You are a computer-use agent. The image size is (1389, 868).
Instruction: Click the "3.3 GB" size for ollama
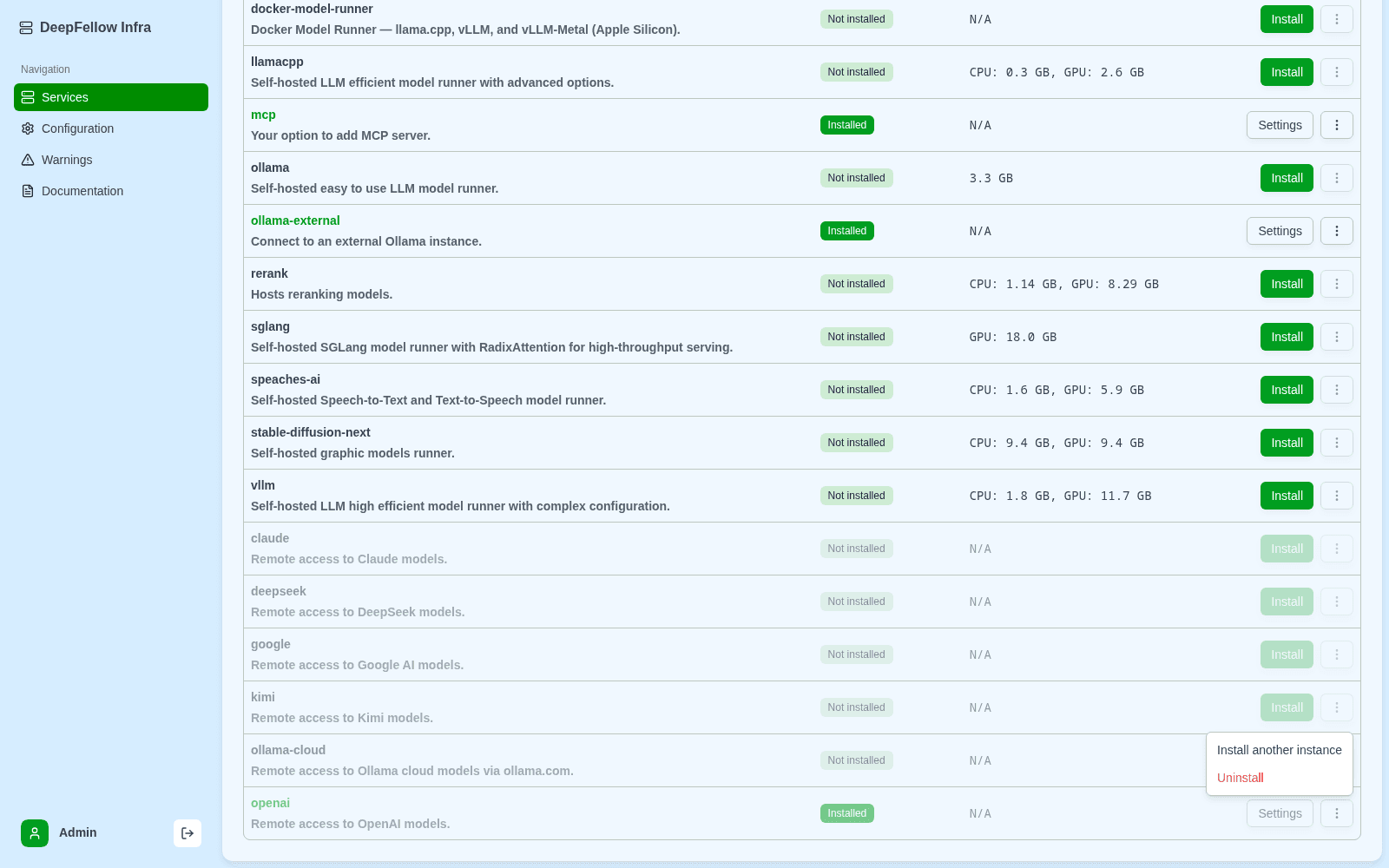(991, 178)
